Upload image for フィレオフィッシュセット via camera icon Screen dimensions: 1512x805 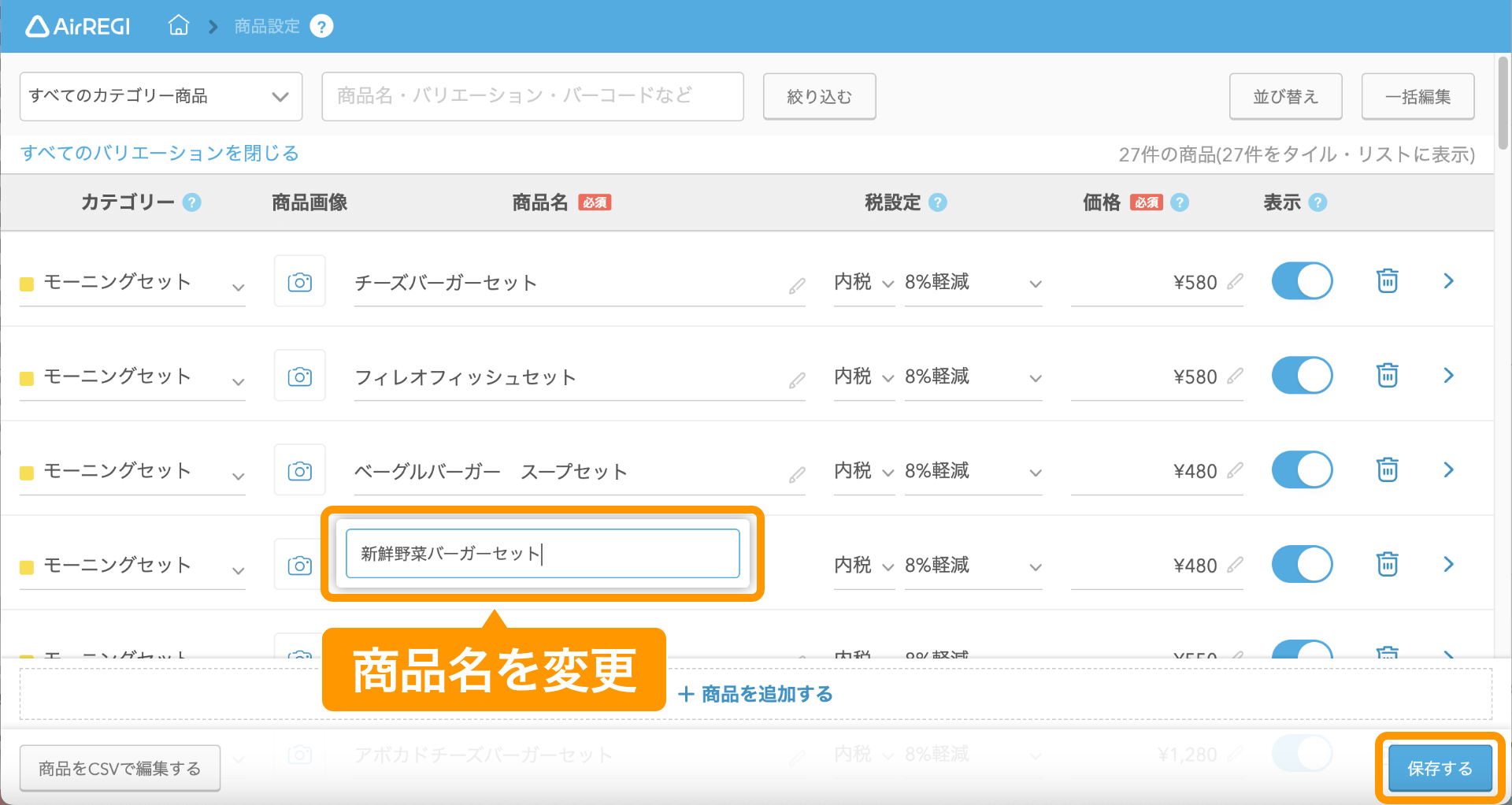coord(299,376)
